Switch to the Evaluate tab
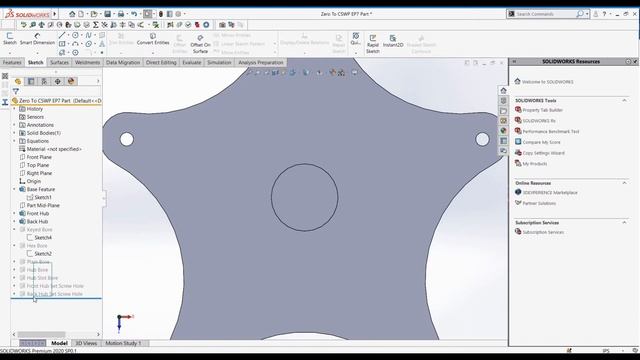This screenshot has width=640, height=360. (x=191, y=62)
